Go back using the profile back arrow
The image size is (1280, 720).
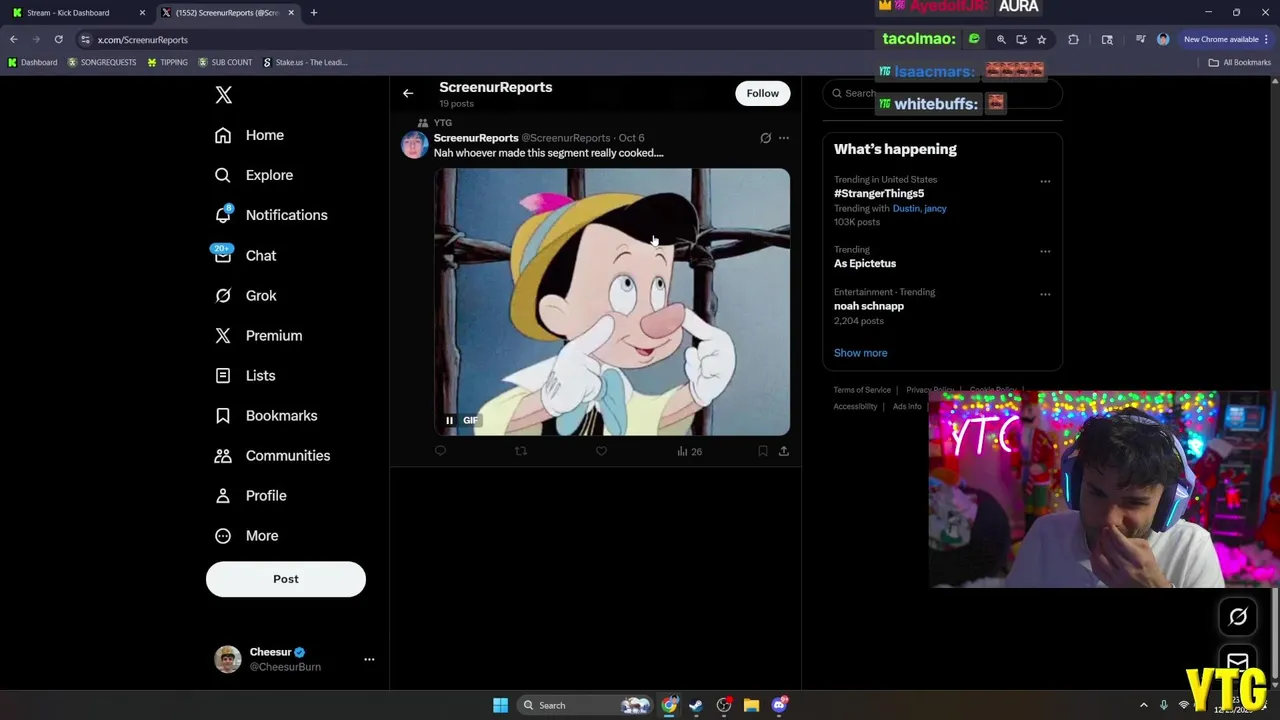coord(408,93)
